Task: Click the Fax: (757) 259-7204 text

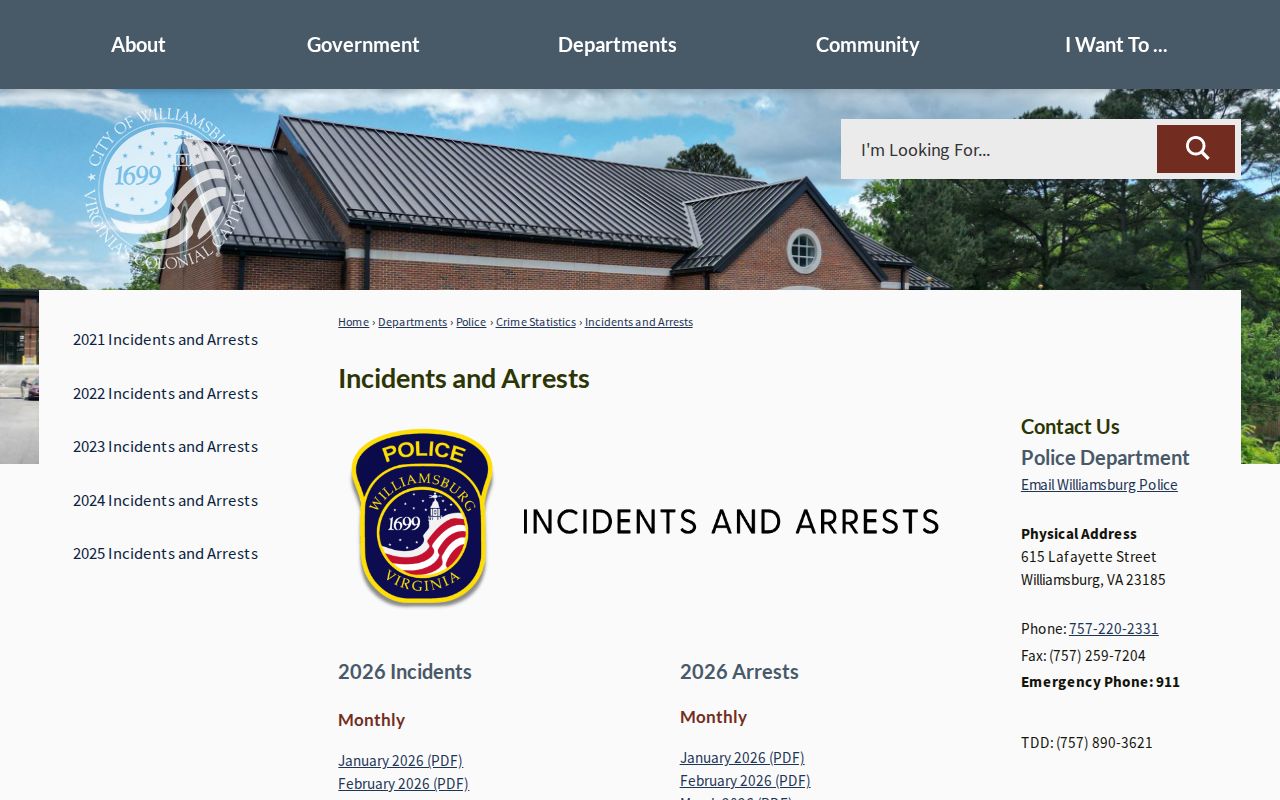Action: [x=1083, y=655]
